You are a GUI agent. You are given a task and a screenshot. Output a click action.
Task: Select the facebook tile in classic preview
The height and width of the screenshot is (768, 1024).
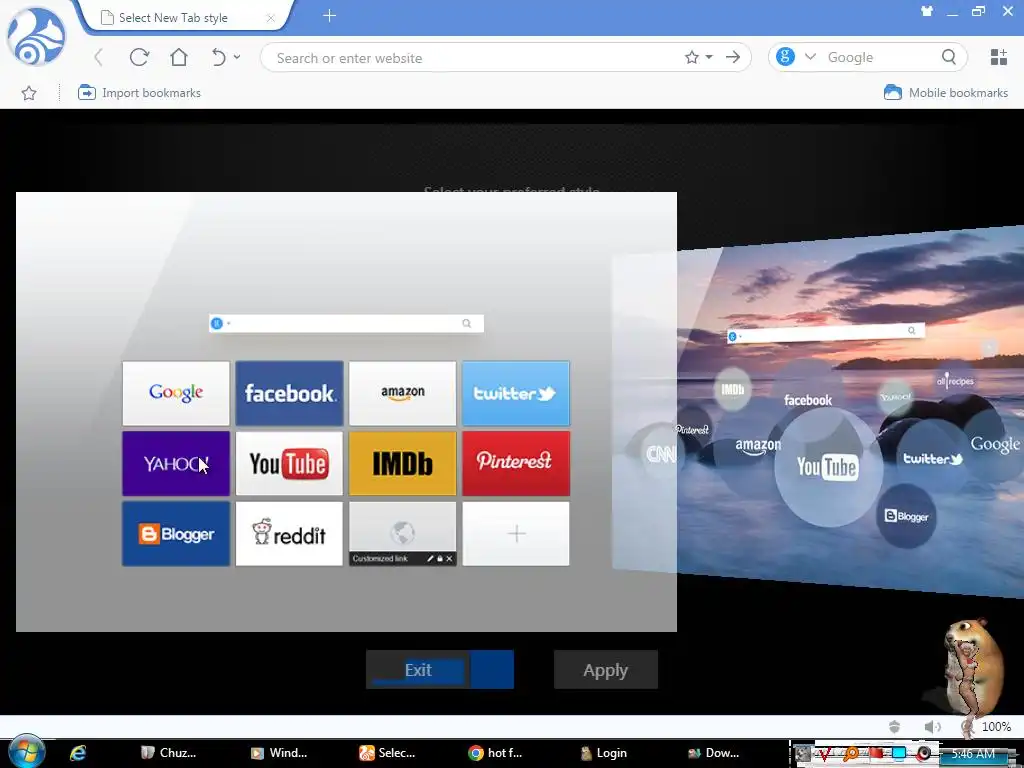pyautogui.click(x=289, y=393)
